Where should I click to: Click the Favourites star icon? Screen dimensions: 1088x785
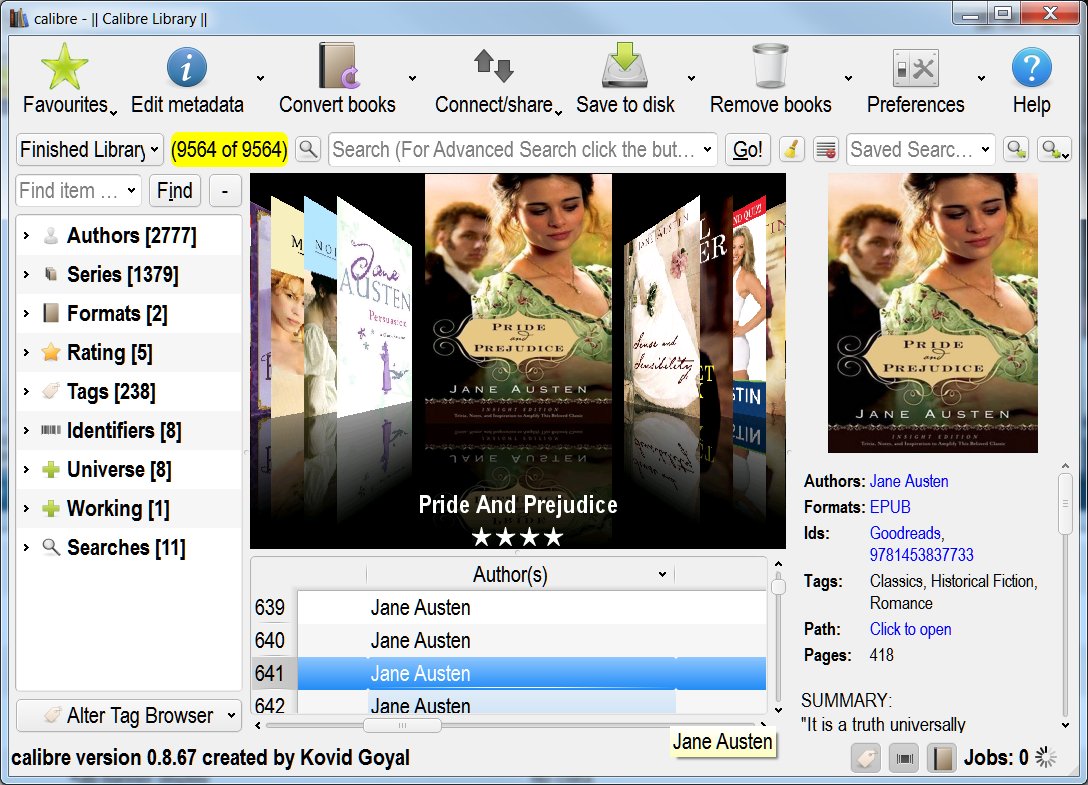pos(65,68)
